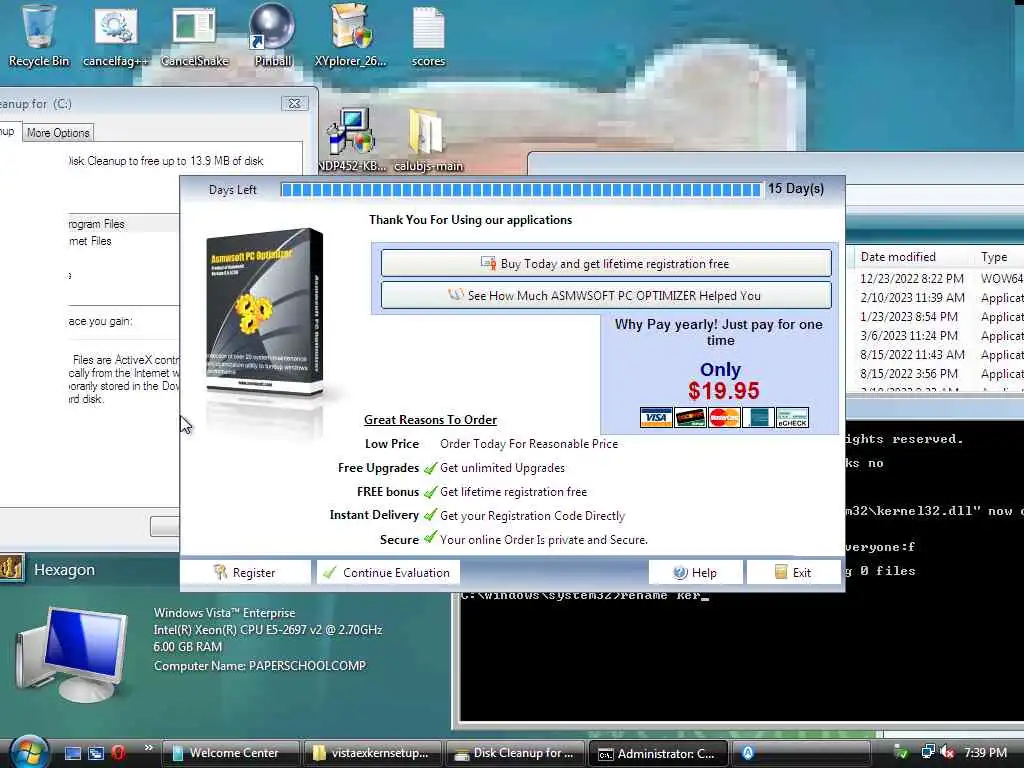The height and width of the screenshot is (768, 1024).
Task: Switch to Disk Cleanup taskbar button
Action: [x=515, y=753]
